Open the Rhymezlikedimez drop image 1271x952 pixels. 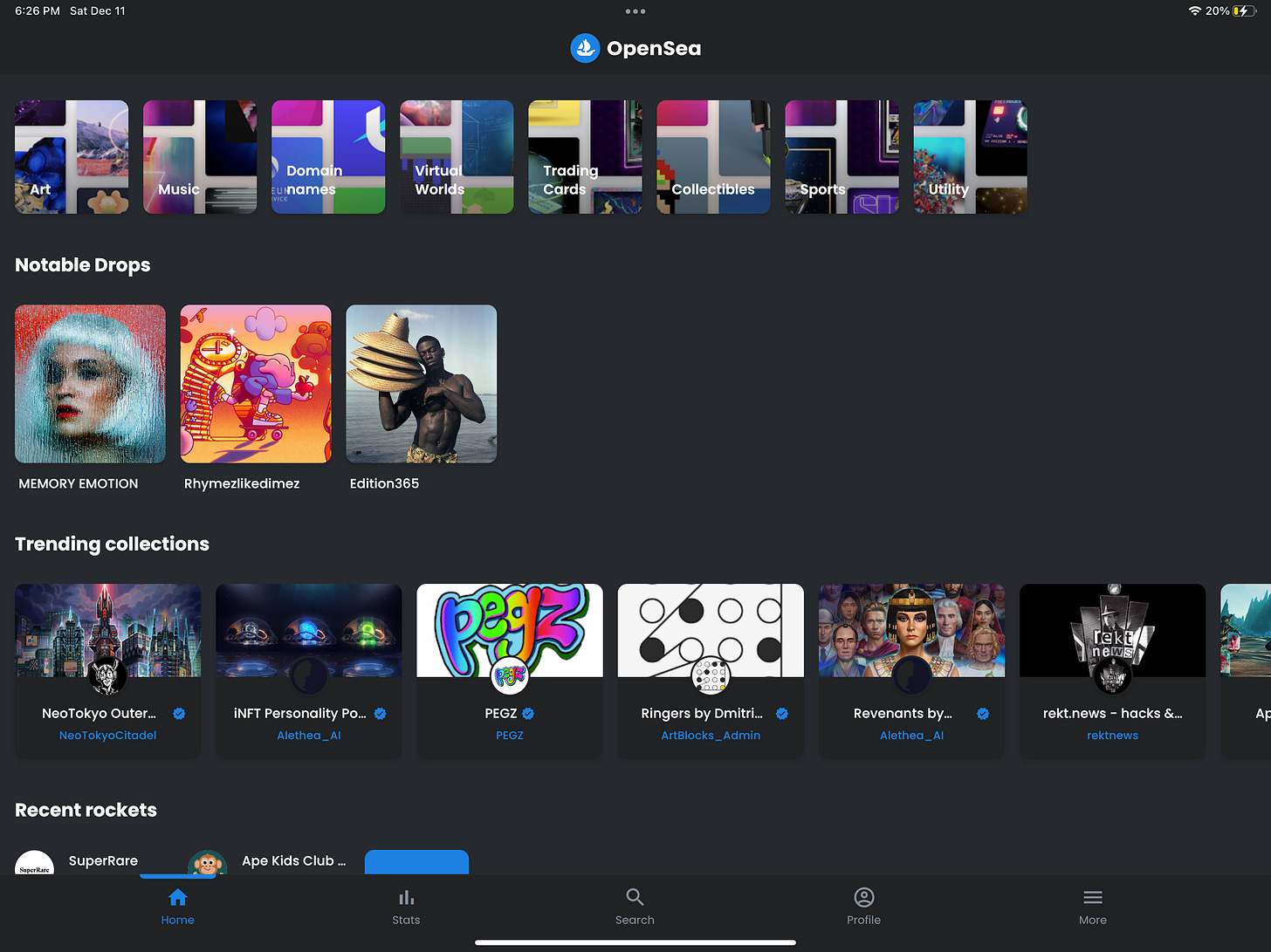[256, 384]
